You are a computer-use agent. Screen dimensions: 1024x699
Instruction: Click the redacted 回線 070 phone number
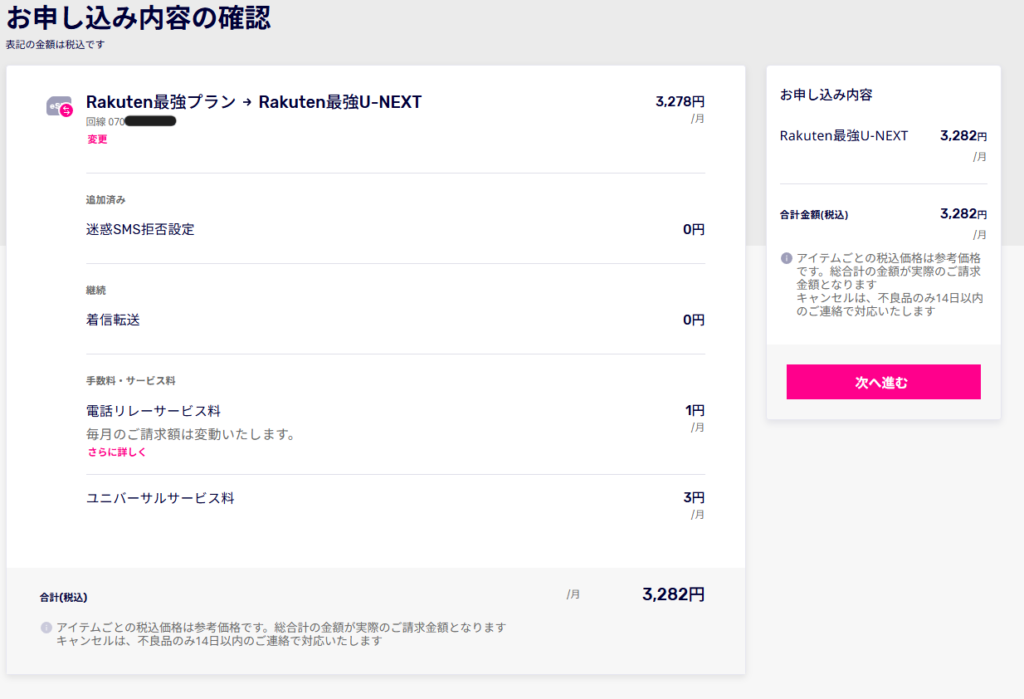[x=131, y=121]
